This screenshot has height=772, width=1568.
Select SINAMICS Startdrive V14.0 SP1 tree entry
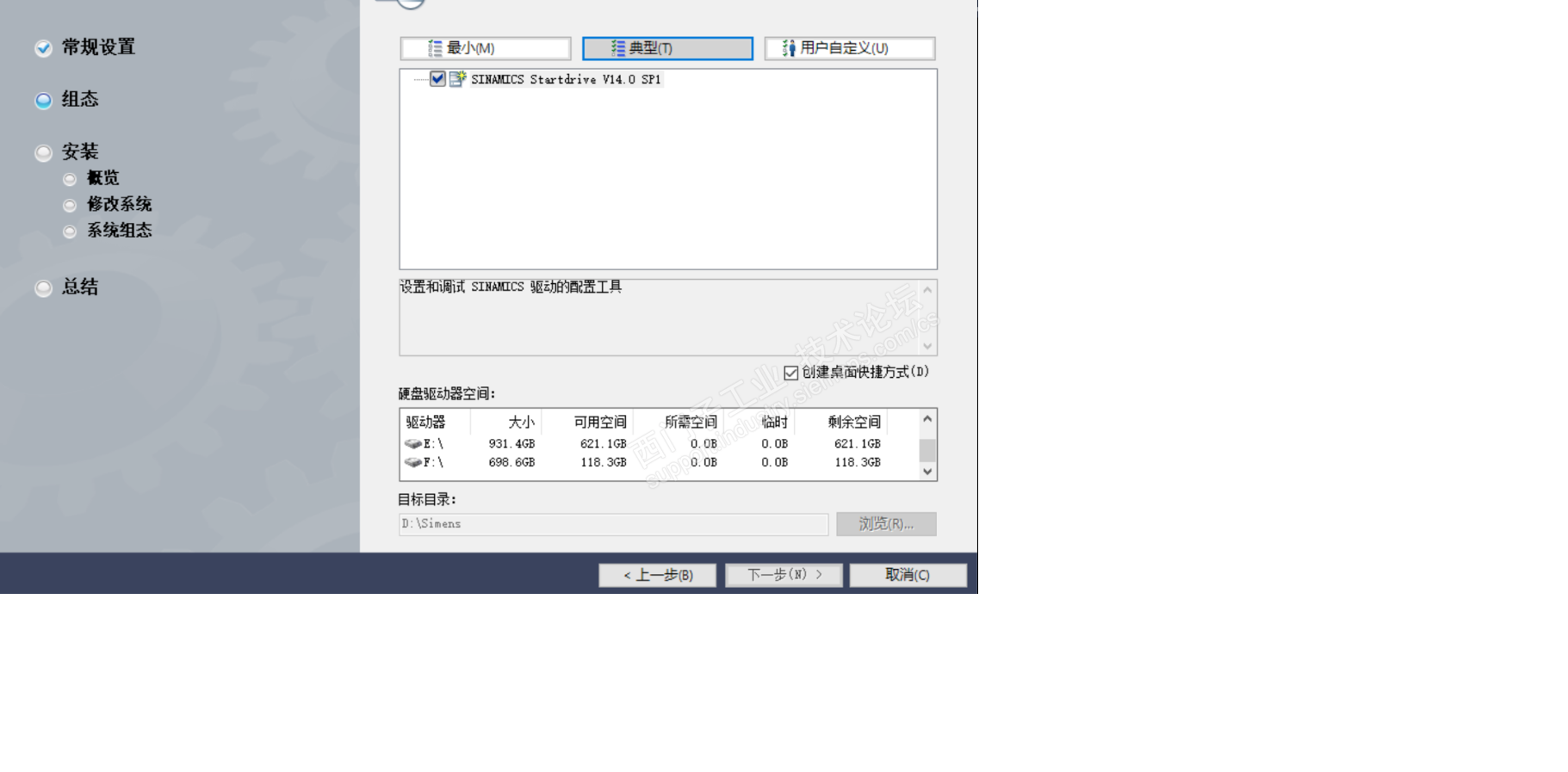(566, 79)
